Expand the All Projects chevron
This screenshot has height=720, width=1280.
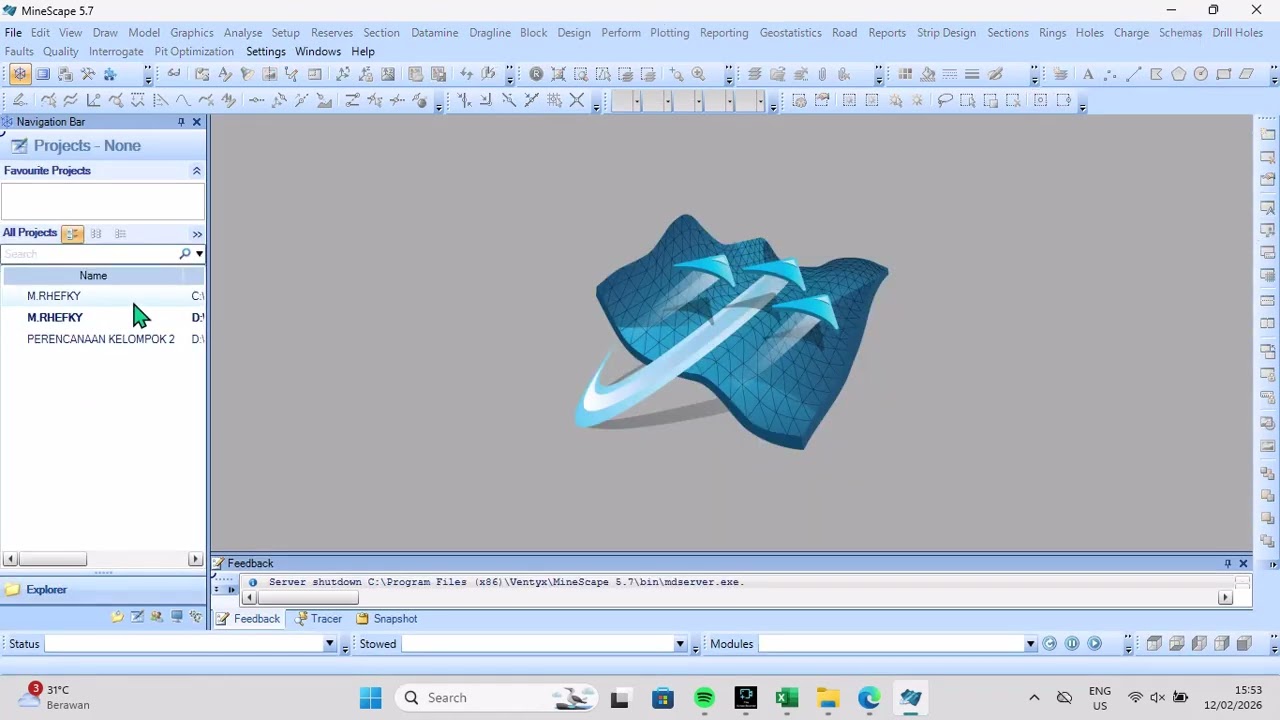coord(197,234)
